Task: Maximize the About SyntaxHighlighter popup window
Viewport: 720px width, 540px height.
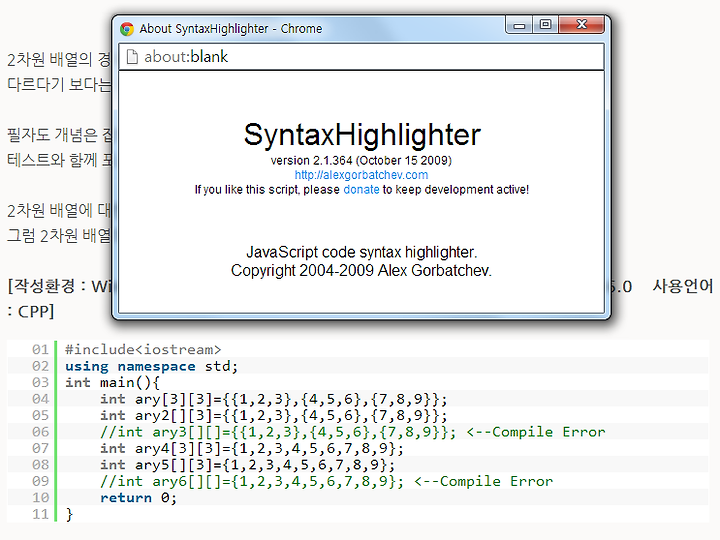Action: (x=546, y=25)
